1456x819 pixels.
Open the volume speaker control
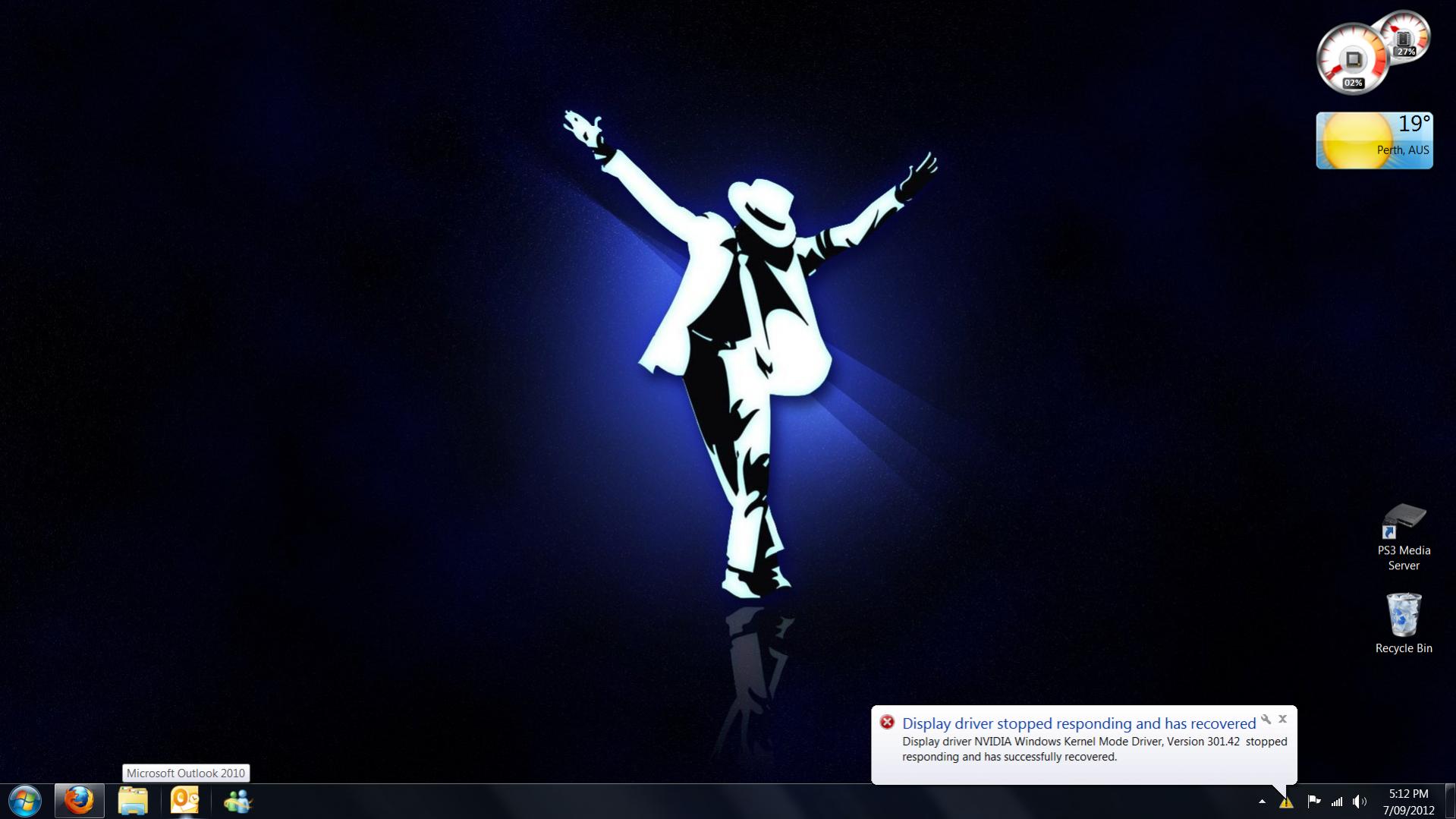point(1360,802)
